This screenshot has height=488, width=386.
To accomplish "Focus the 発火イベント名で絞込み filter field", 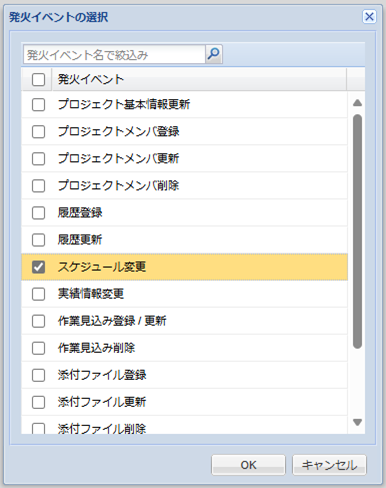I will tap(114, 54).
